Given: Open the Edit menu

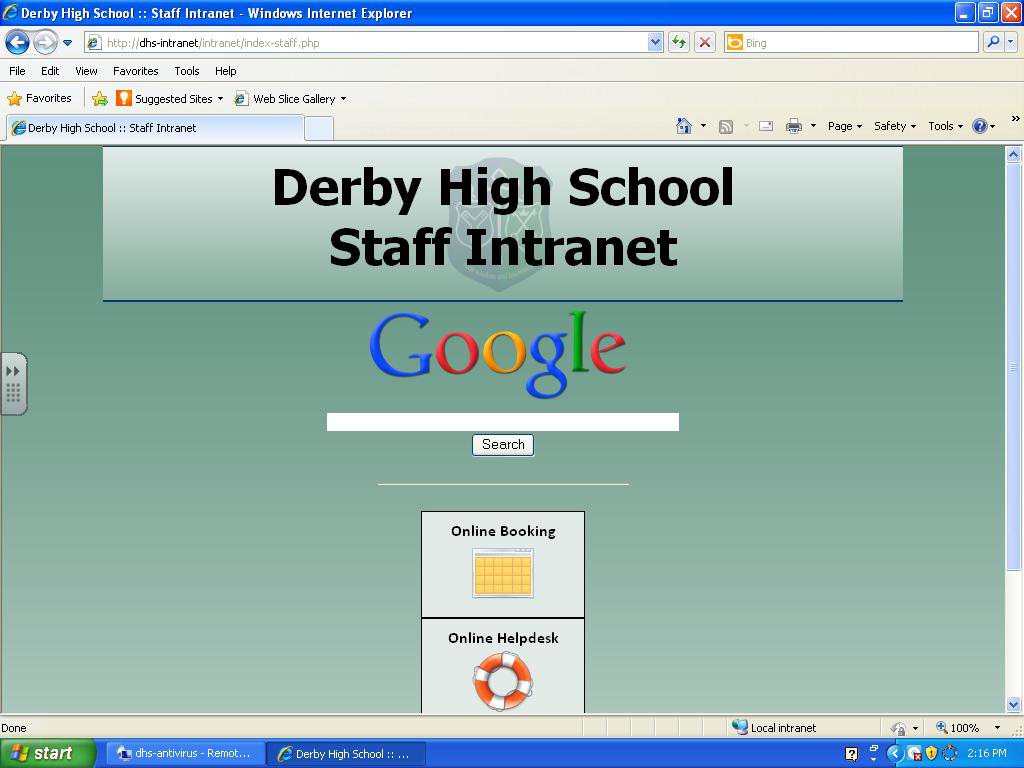Looking at the screenshot, I should [x=50, y=71].
